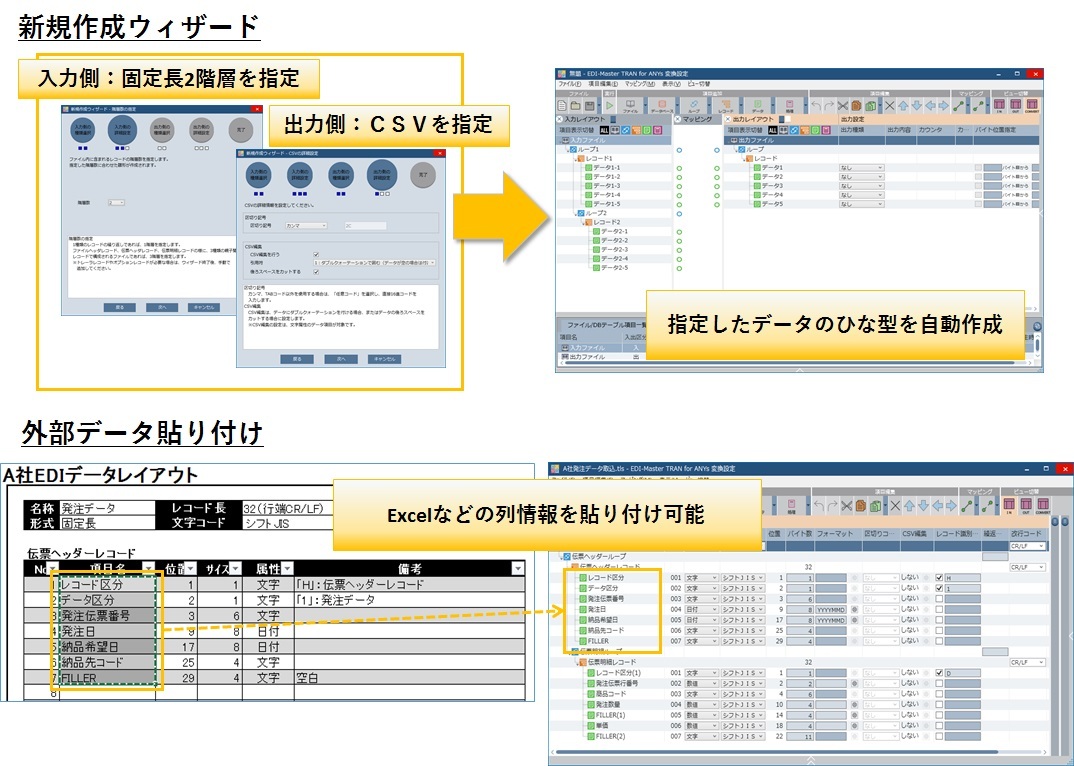This screenshot has height=766, width=1074.
Task: Select データ1-3 in the input layout tree
Action: [607, 185]
